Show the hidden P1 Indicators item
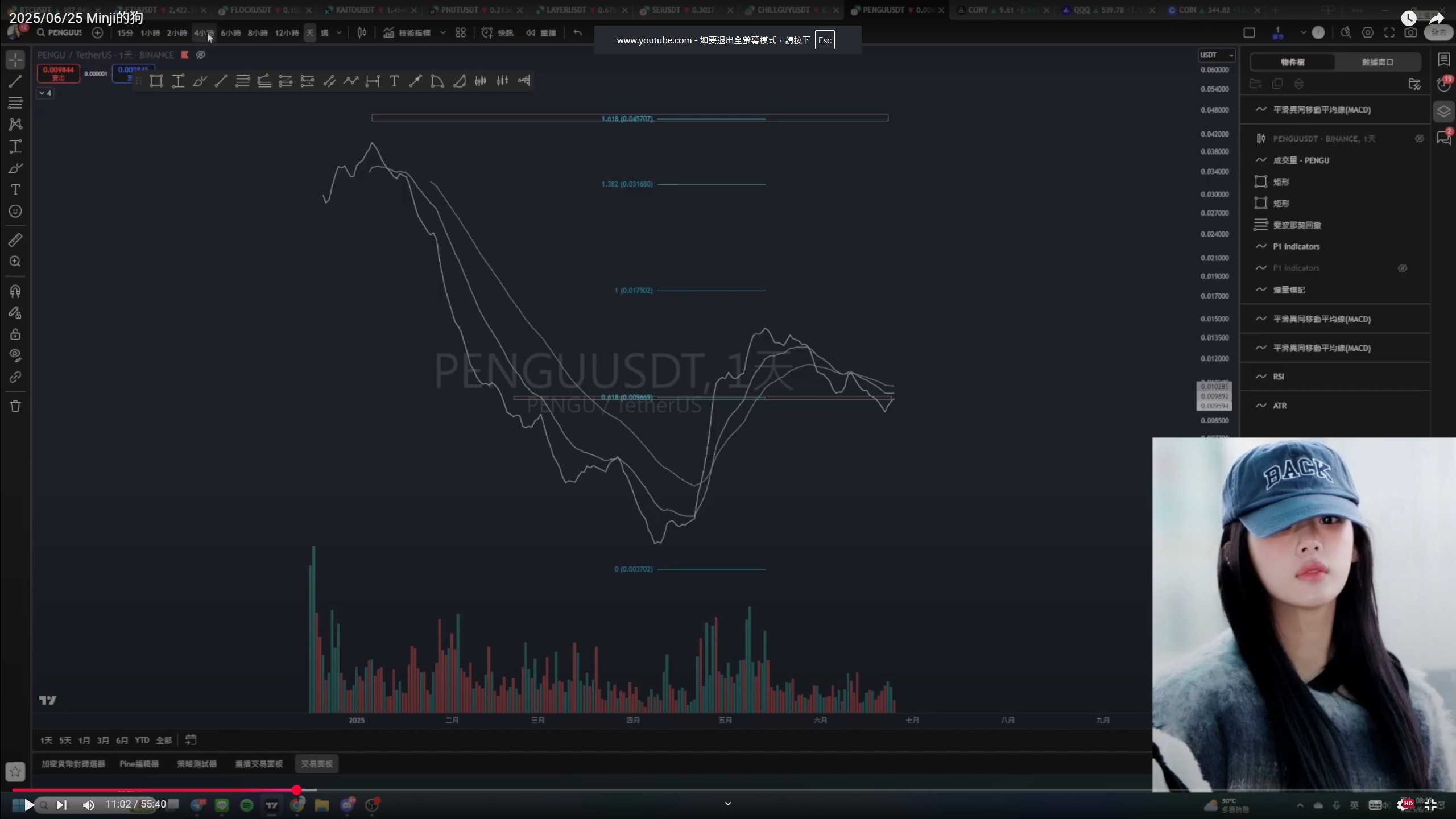 pyautogui.click(x=1403, y=268)
